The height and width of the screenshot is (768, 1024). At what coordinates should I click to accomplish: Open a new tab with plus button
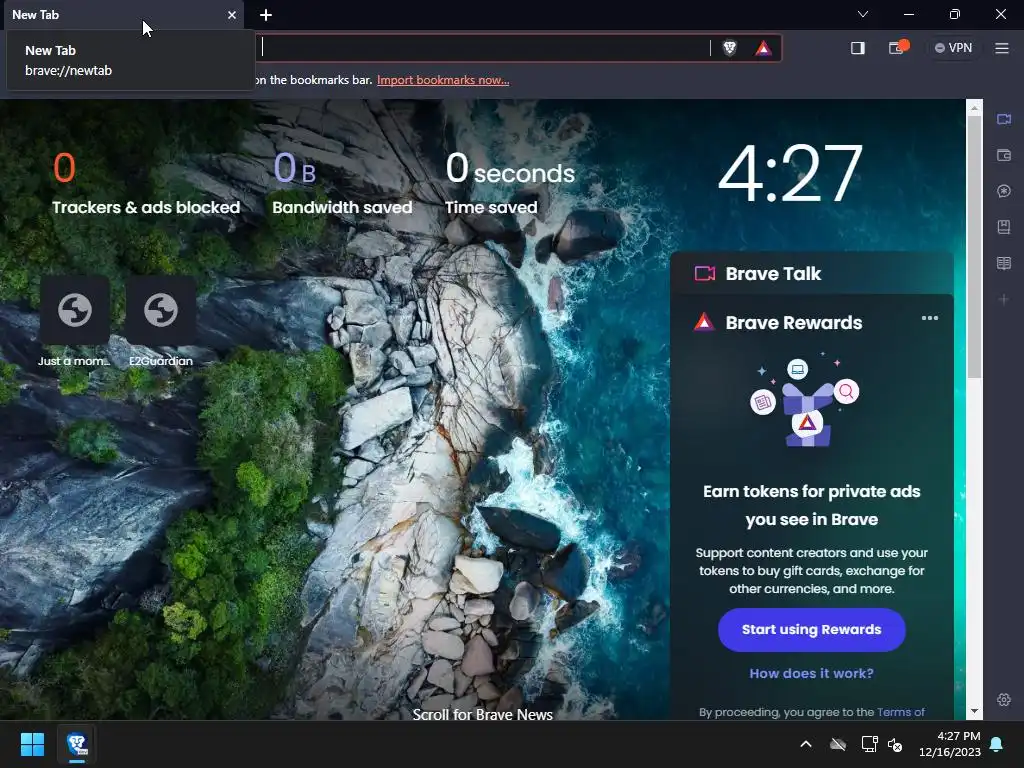(266, 14)
